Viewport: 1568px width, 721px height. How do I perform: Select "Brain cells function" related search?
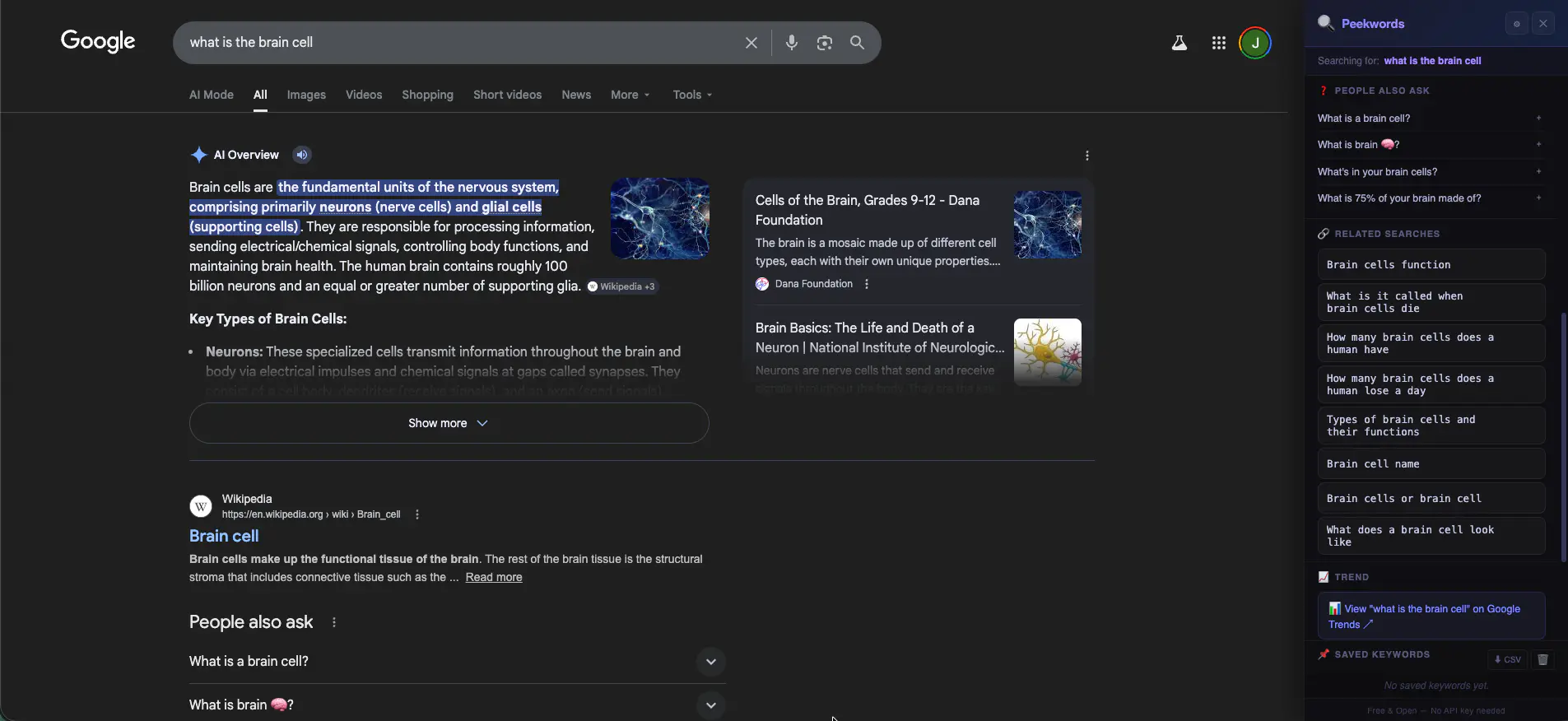pyautogui.click(x=1431, y=265)
